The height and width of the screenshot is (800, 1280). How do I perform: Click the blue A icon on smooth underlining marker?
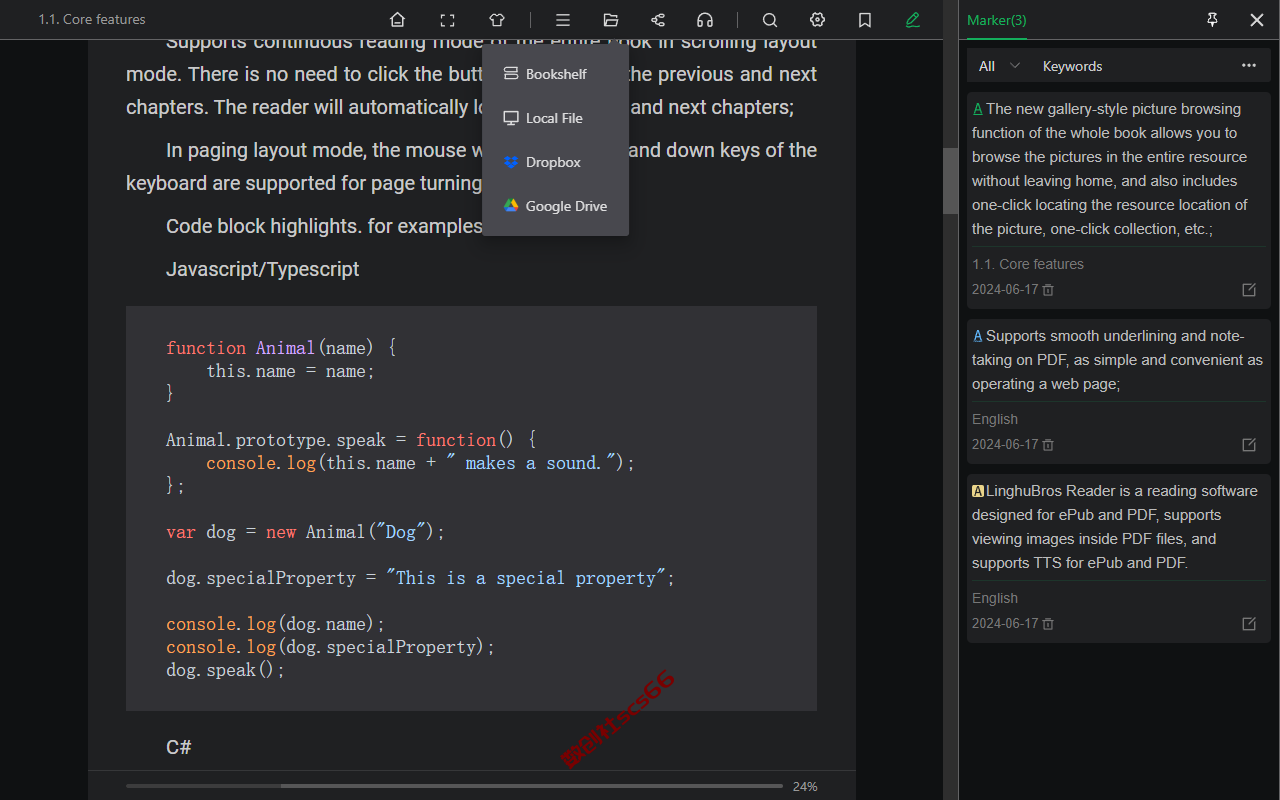tap(977, 336)
